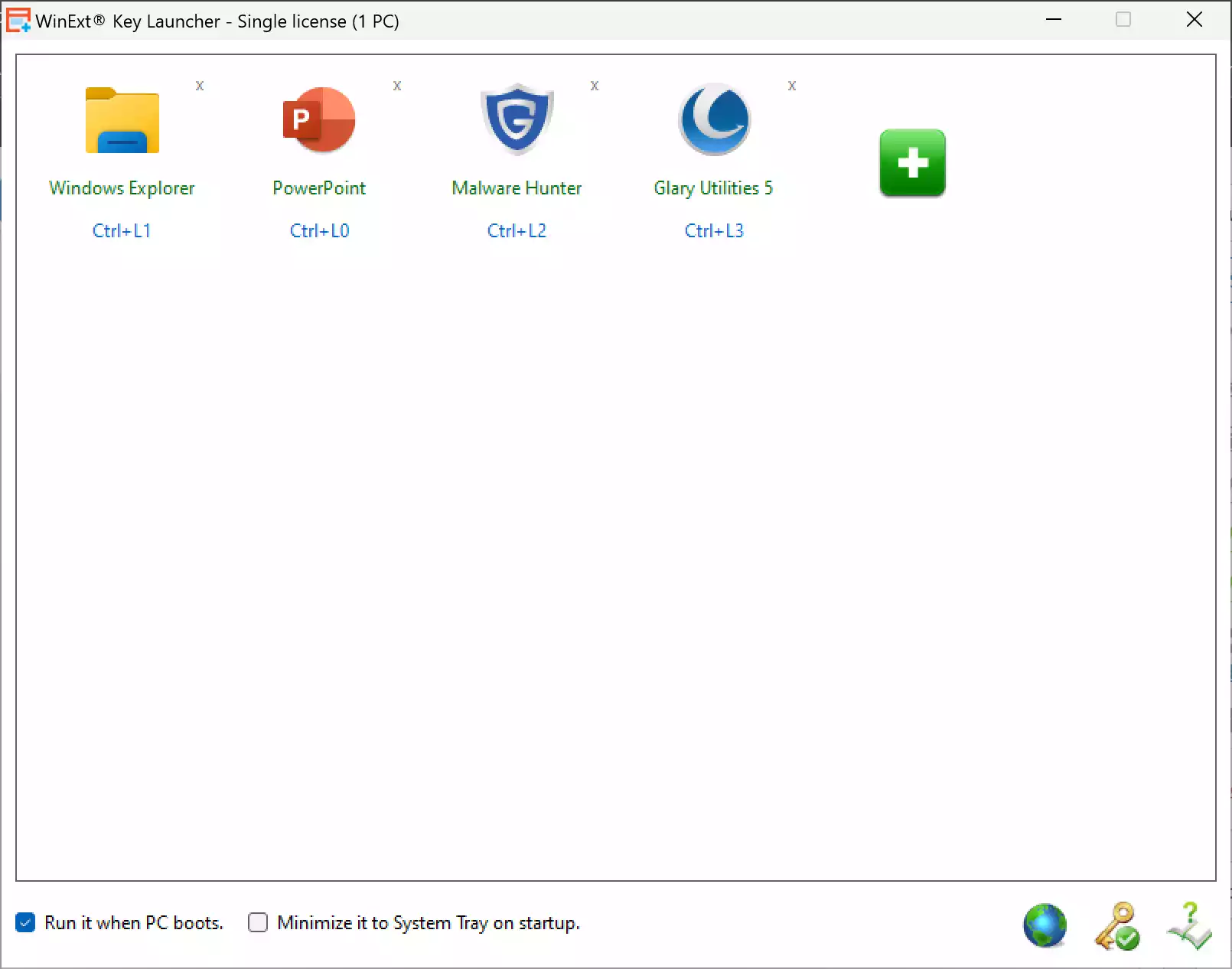Change the Ctrl+L2 hotkey
Screen dimensions: 1232x969
pos(517,230)
